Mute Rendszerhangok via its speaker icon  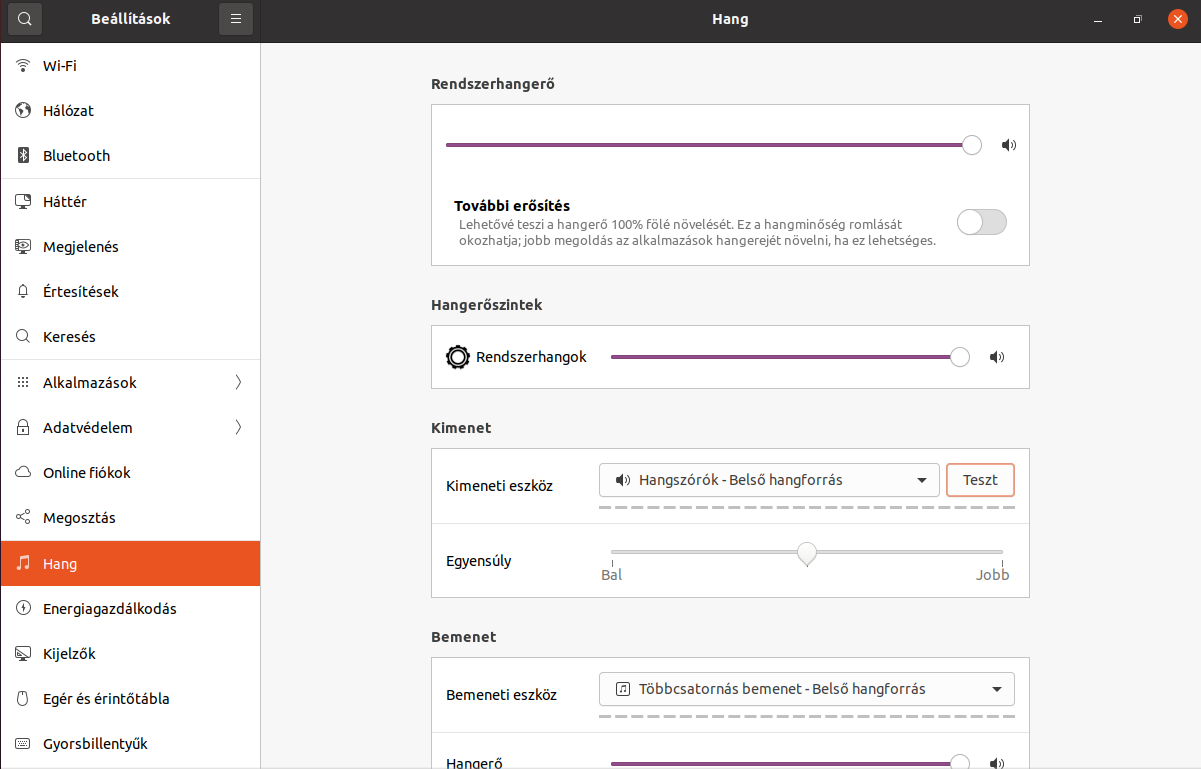click(997, 357)
